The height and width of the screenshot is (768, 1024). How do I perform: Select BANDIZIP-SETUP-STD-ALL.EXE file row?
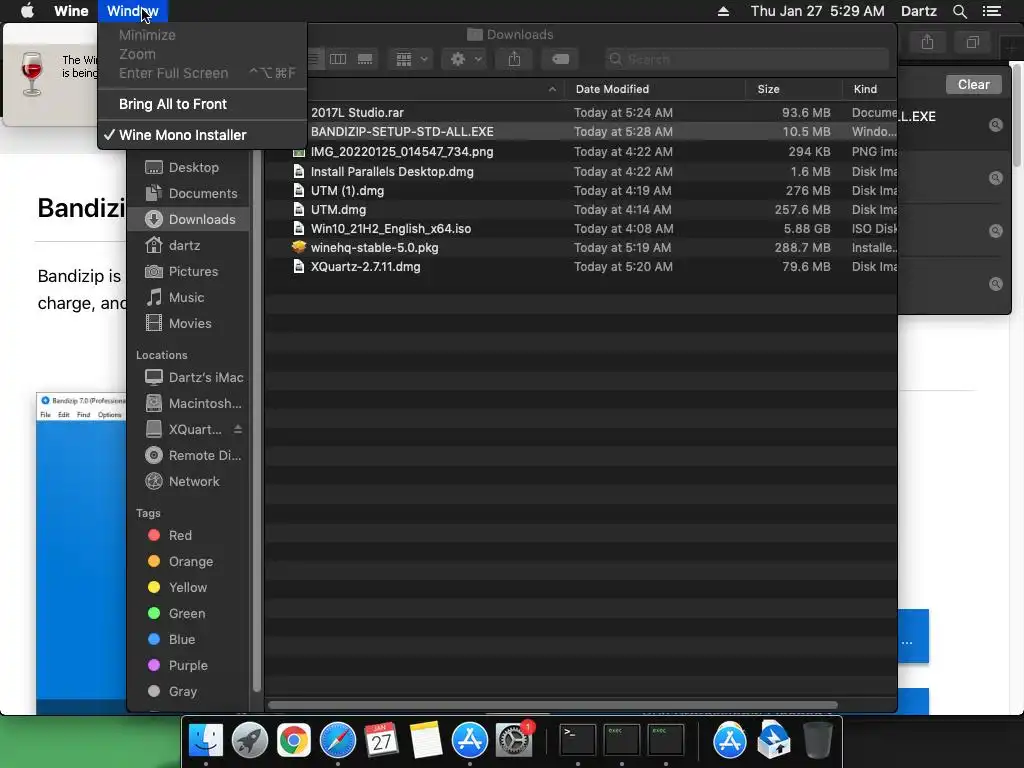pos(581,132)
